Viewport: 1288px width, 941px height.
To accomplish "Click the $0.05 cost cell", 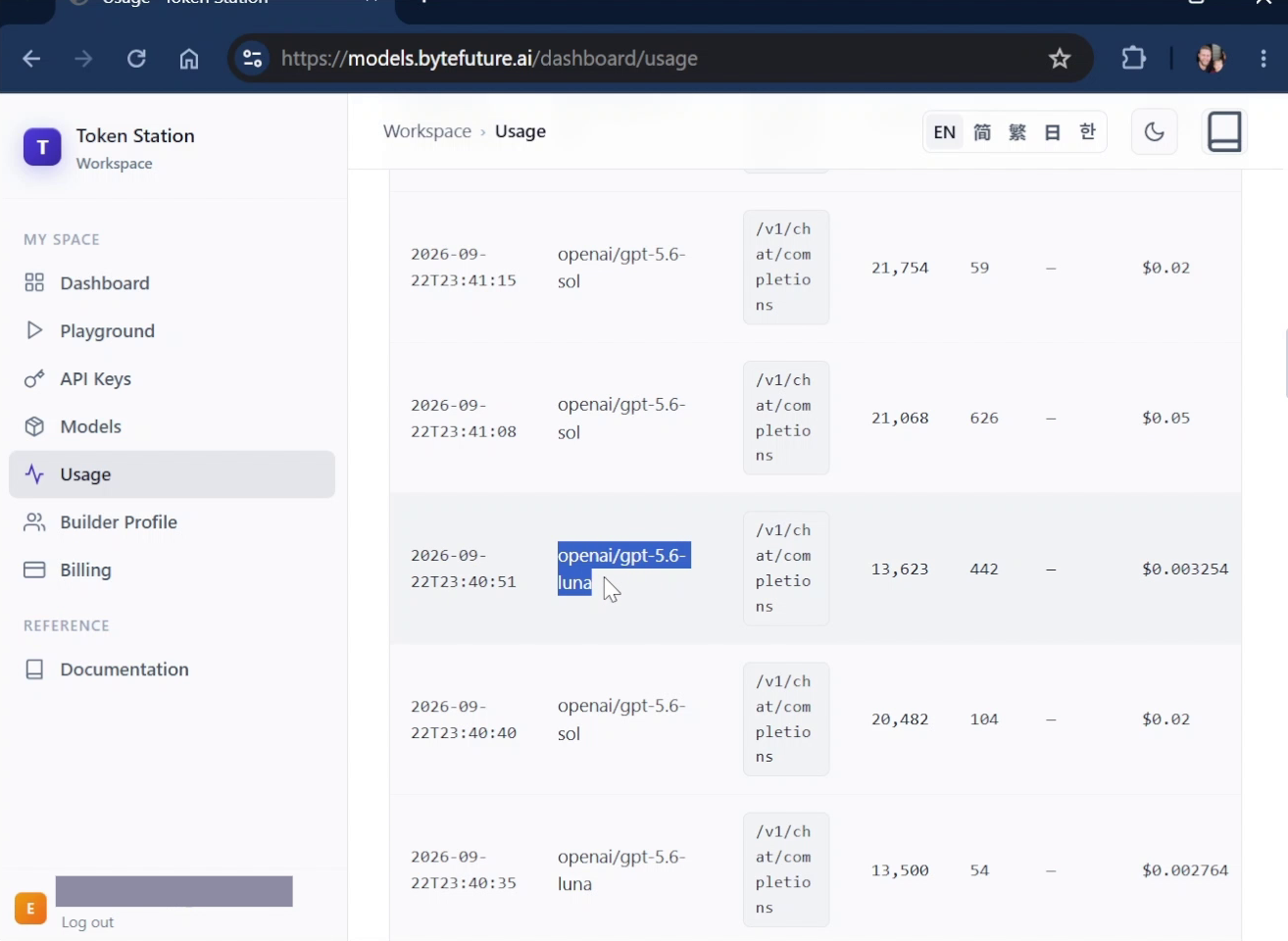I will pos(1165,419).
